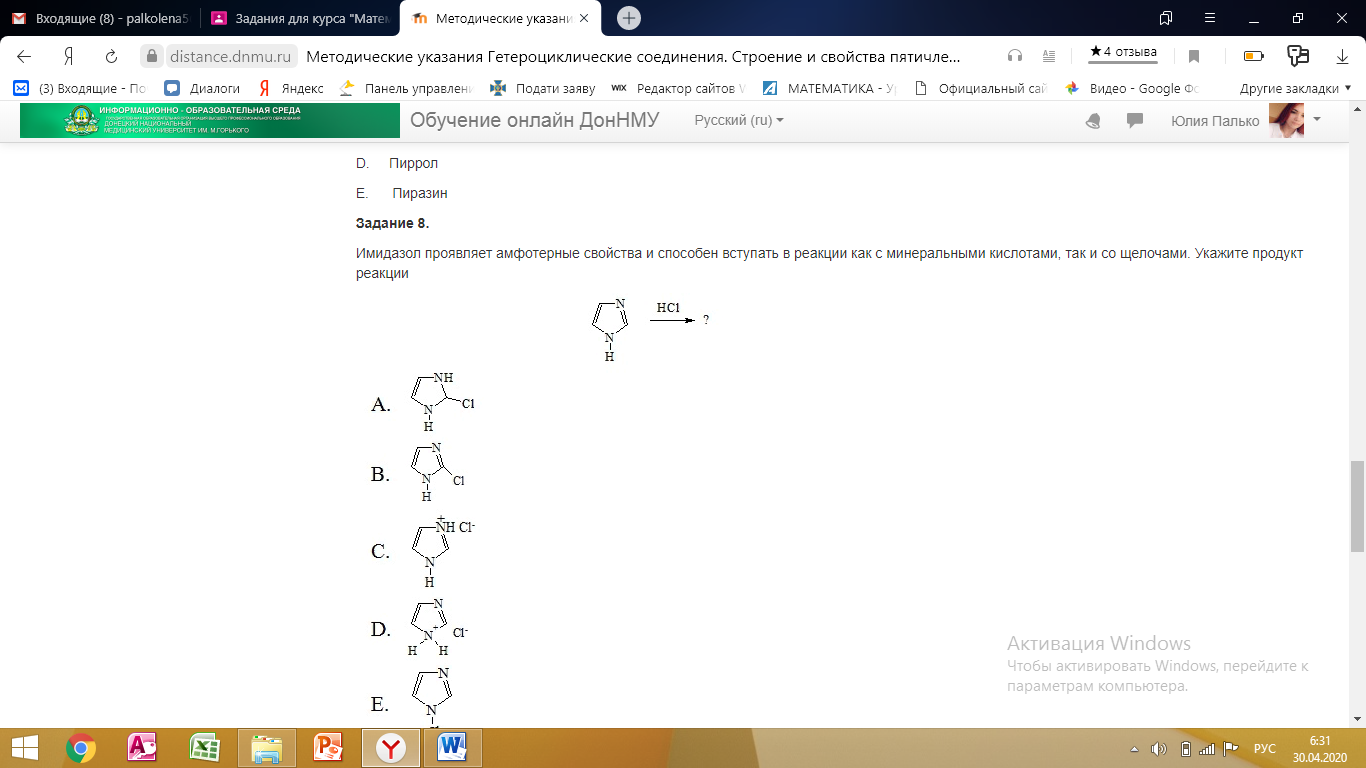The height and width of the screenshot is (768, 1366).
Task: Click 'Обучение онлайн ДонНМУ' site title
Action: 534,120
